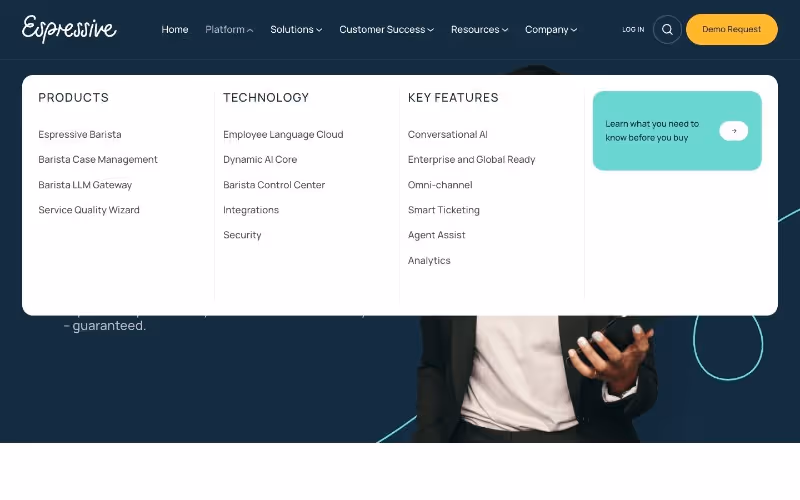
Task: Click the Demo Request button
Action: click(x=732, y=30)
